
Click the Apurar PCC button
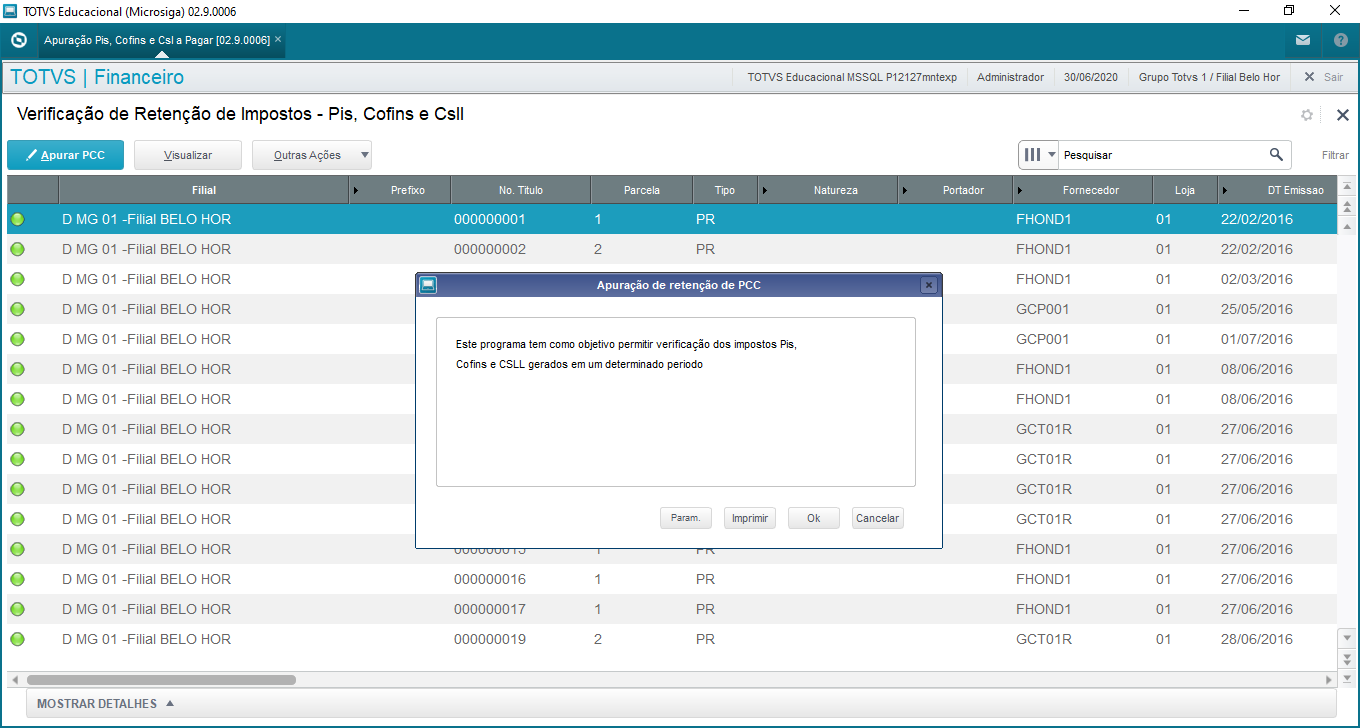point(65,155)
